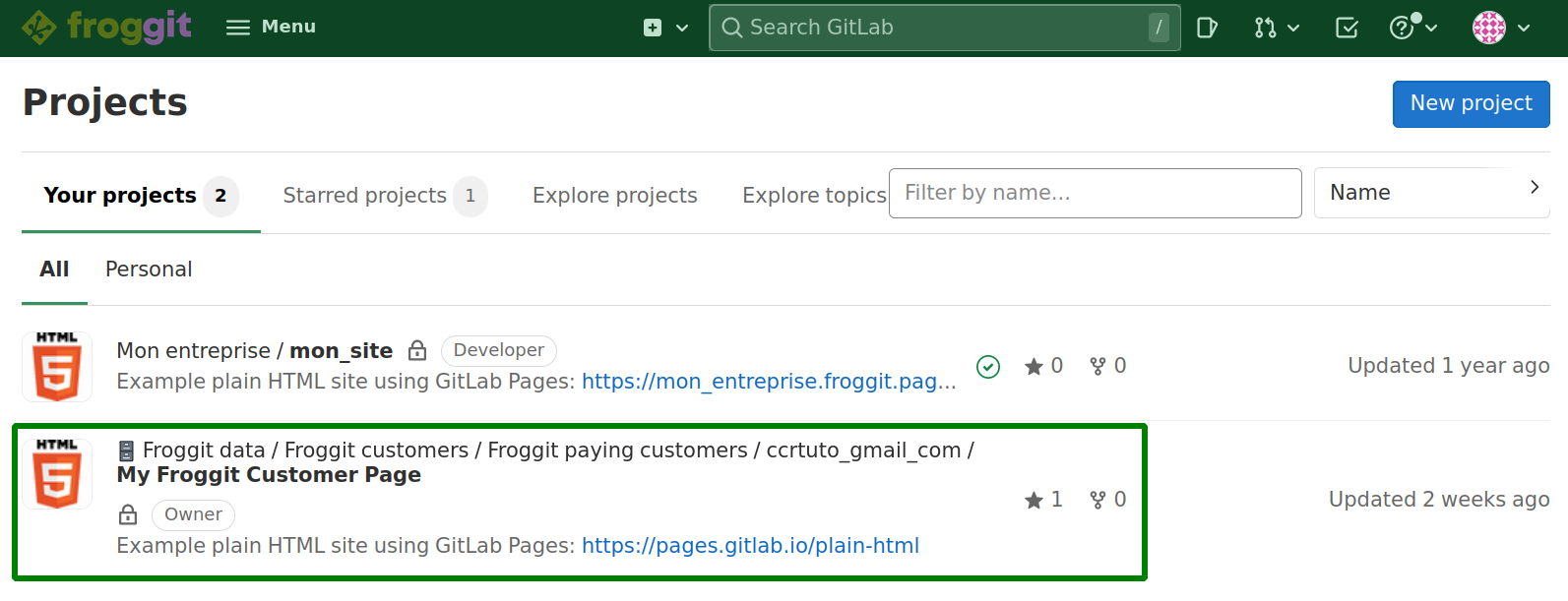Click the Filter by name field

click(x=1095, y=193)
